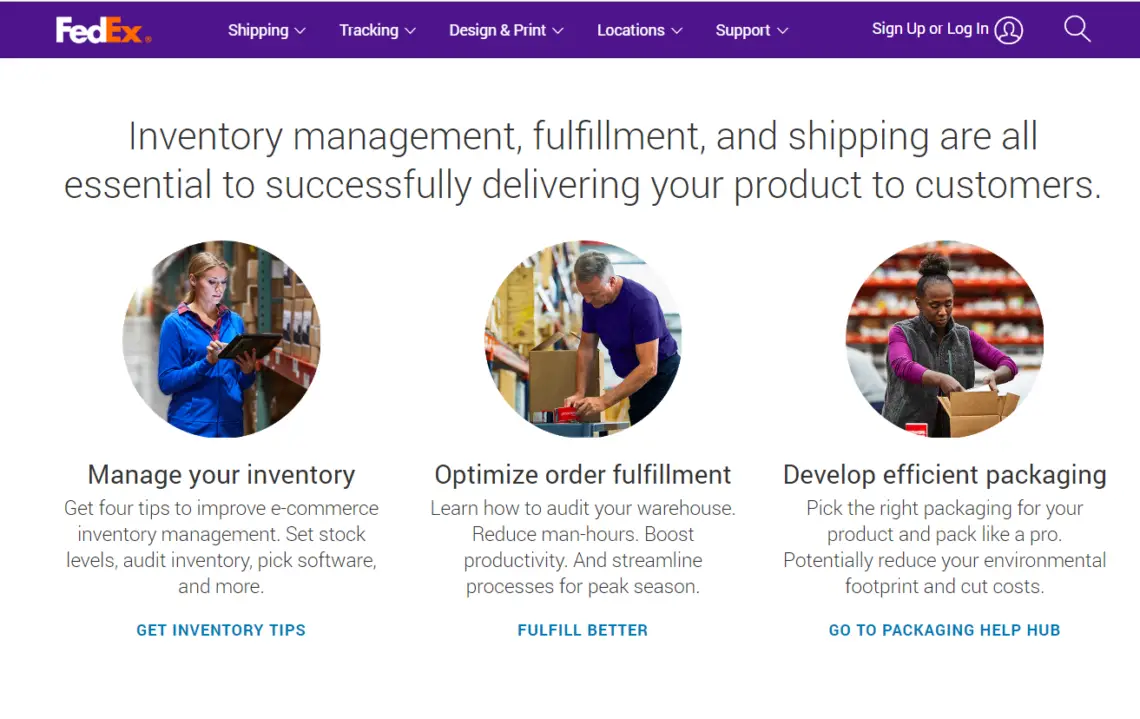
Task: Select the Tracking menu item
Action: click(369, 31)
